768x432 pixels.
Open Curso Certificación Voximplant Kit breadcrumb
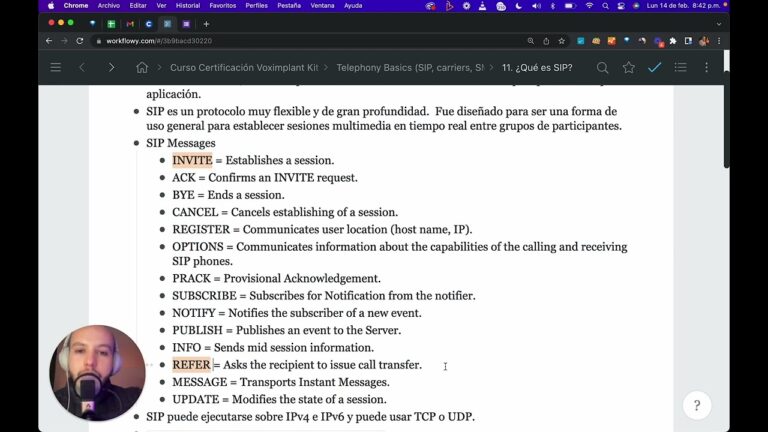244,68
